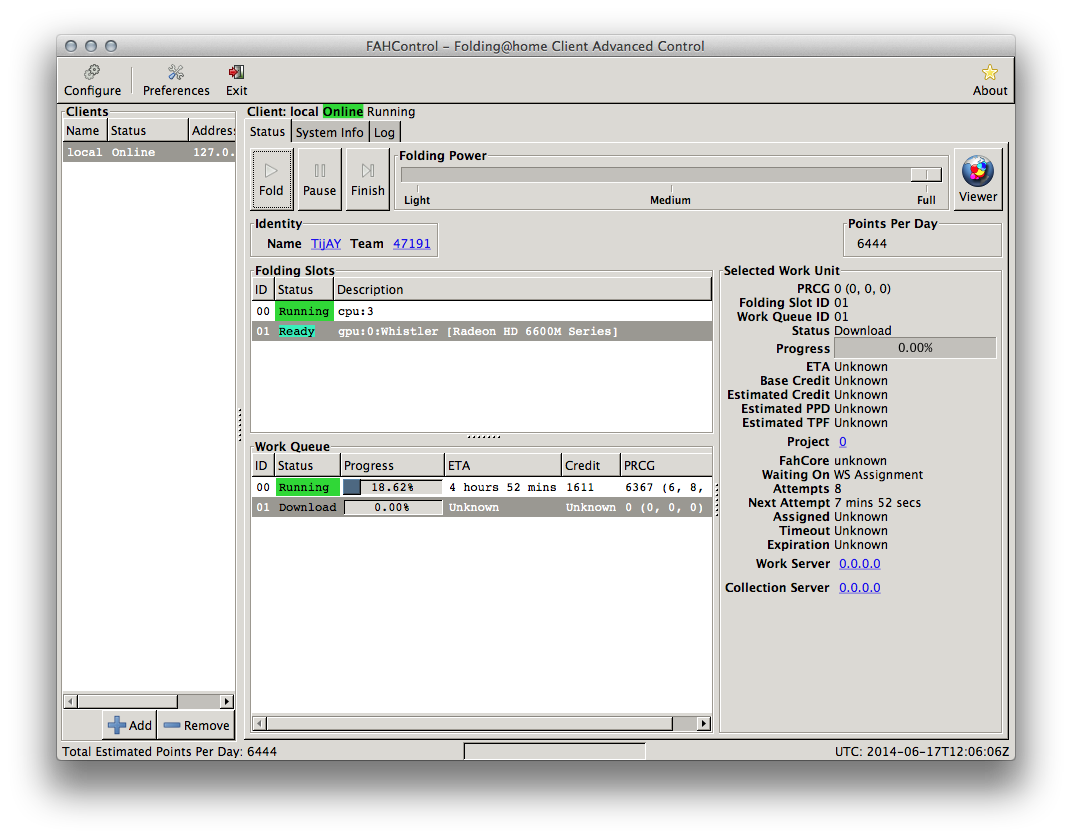The image size is (1072, 839).
Task: Click Clients list scroll left arrow
Action: tap(70, 701)
